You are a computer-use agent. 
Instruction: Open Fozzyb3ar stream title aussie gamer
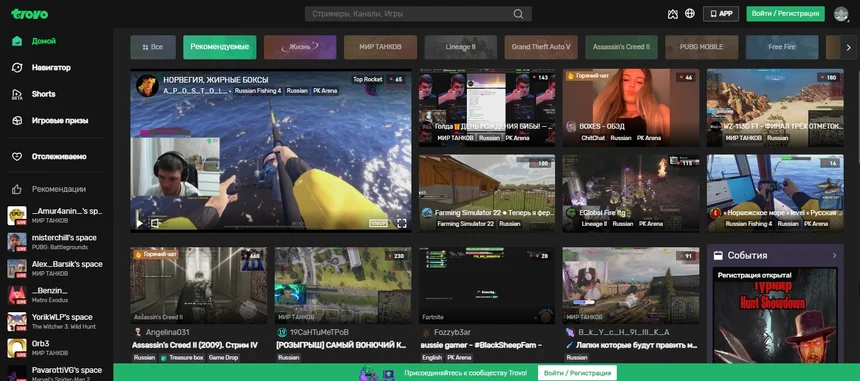pos(481,345)
